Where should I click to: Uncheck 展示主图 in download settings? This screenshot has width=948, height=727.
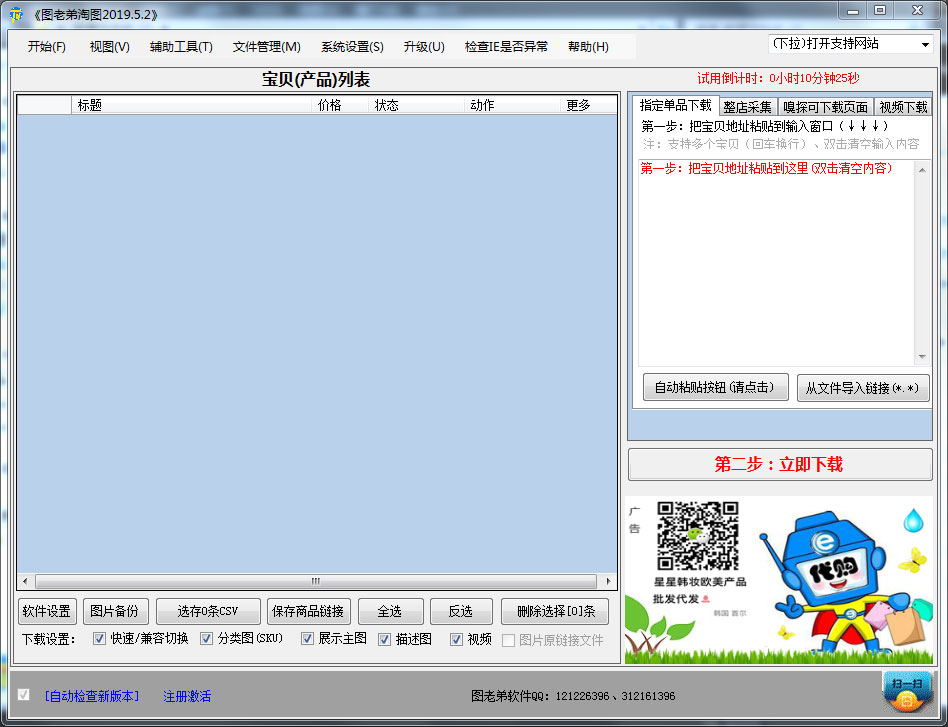coord(307,639)
